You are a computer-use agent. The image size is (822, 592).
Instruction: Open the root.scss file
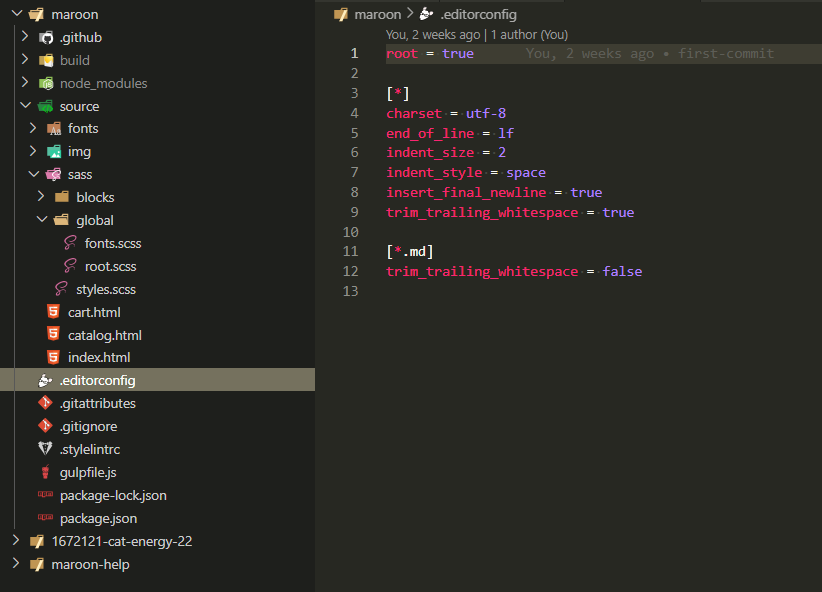110,266
